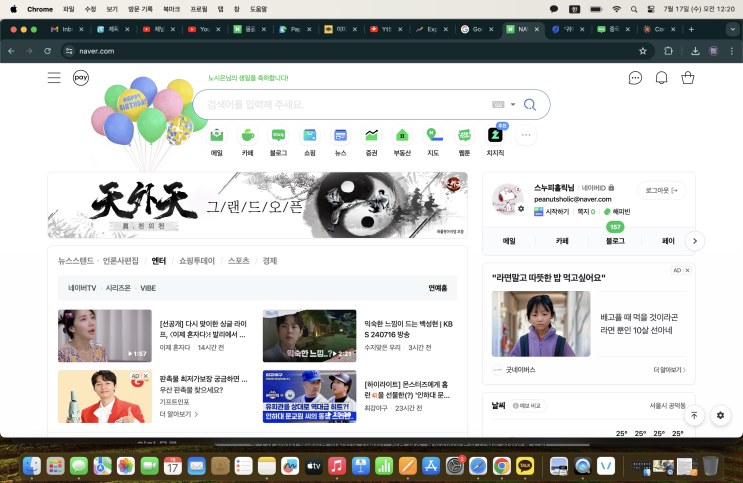Select the 페이 tab in profile panel
The width and height of the screenshot is (743, 483).
point(668,241)
